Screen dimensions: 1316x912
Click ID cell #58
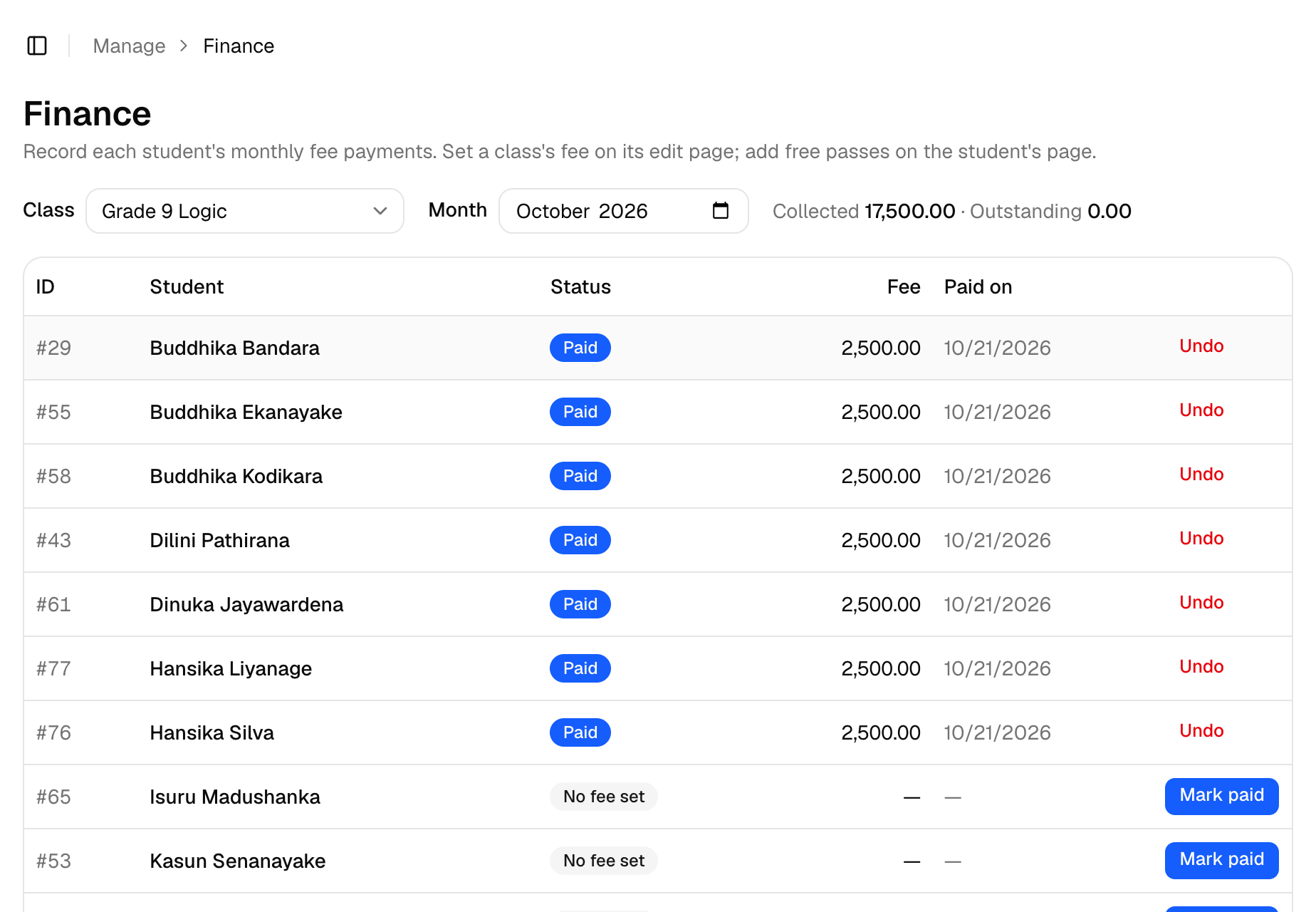click(x=54, y=476)
